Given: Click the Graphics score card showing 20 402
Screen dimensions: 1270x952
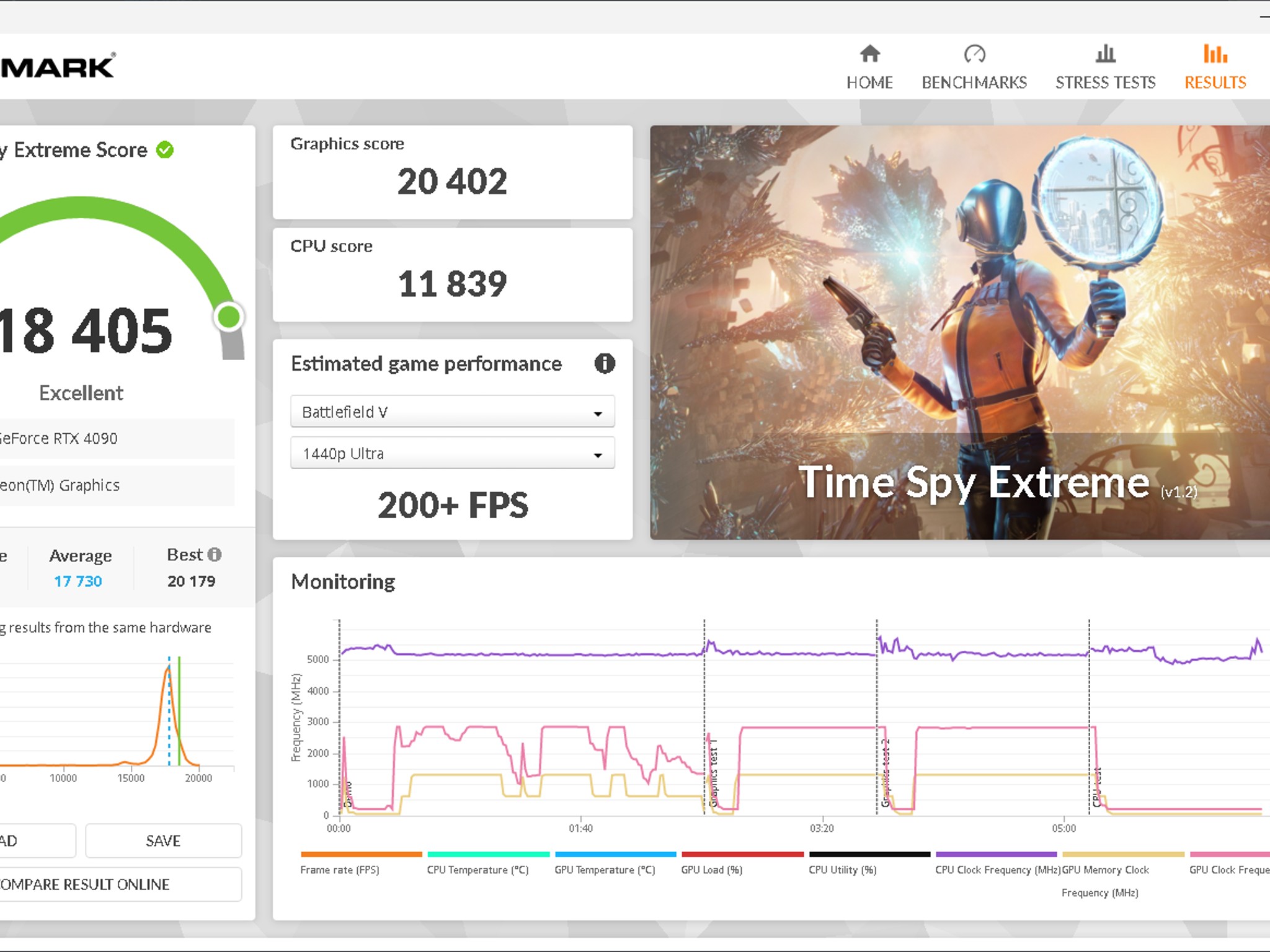Looking at the screenshot, I should point(453,172).
